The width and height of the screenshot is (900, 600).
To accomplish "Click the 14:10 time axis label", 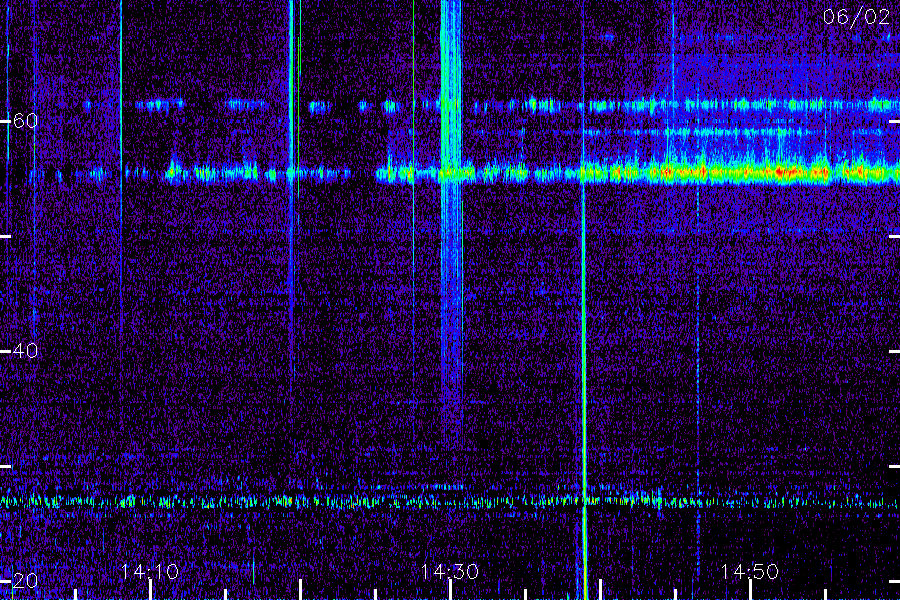I will pos(150,572).
